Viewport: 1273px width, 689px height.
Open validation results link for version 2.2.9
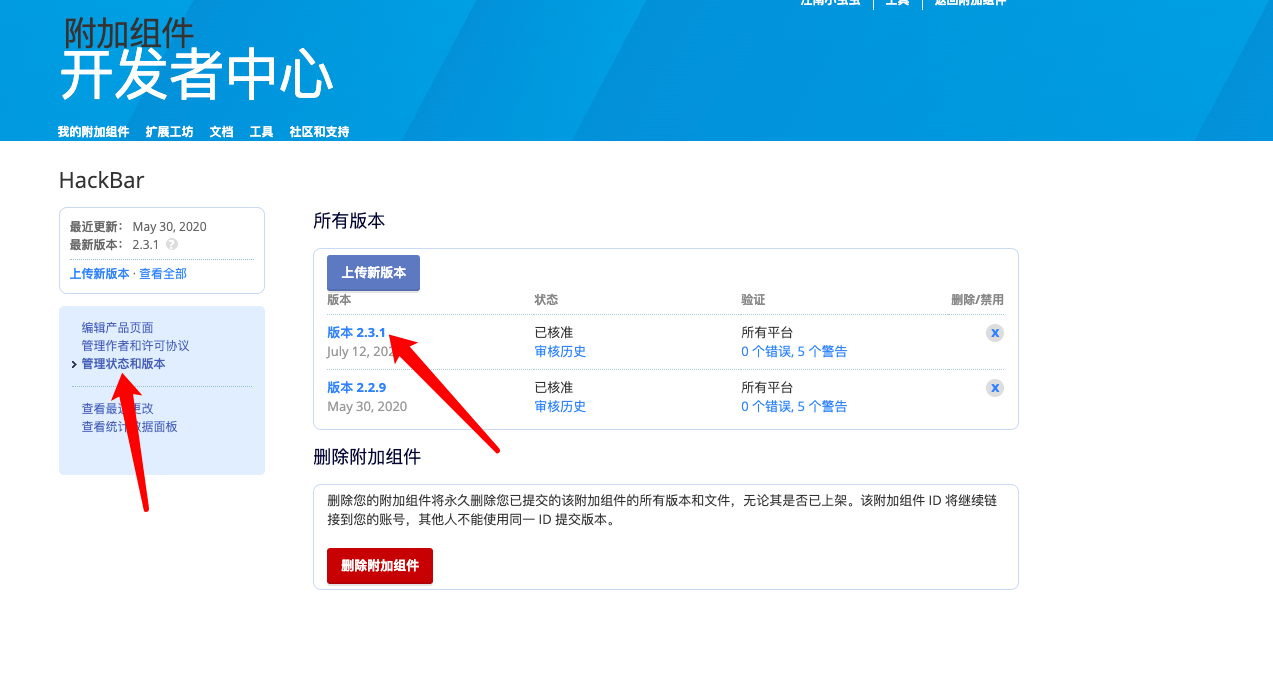(794, 406)
